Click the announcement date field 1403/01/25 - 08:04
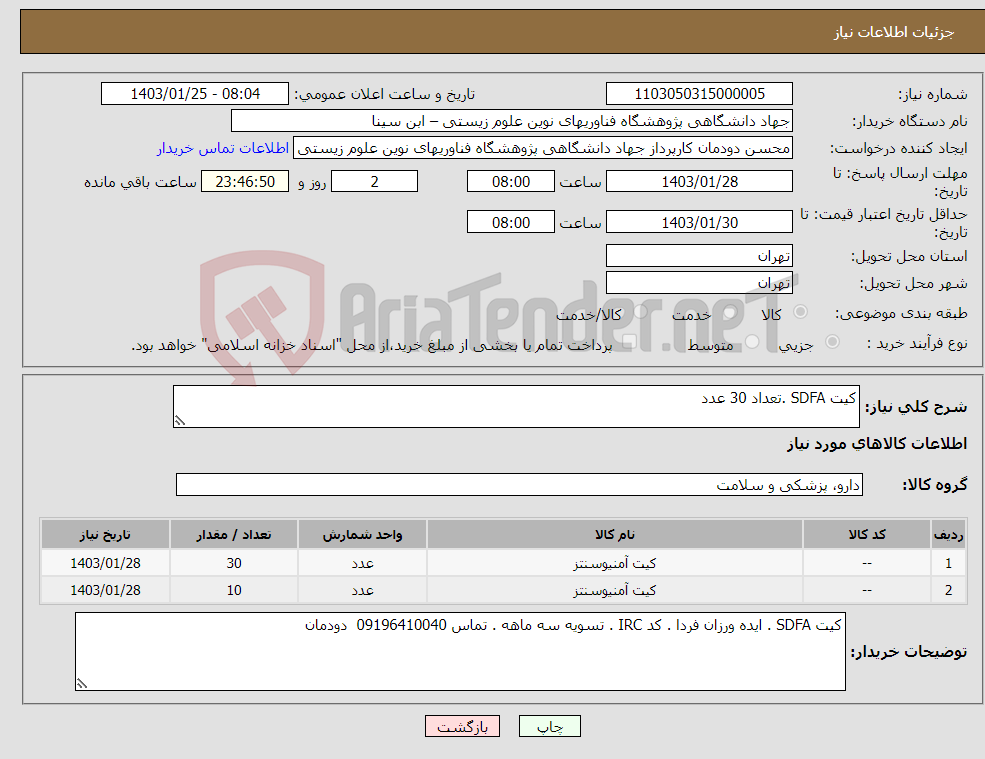 [195, 94]
